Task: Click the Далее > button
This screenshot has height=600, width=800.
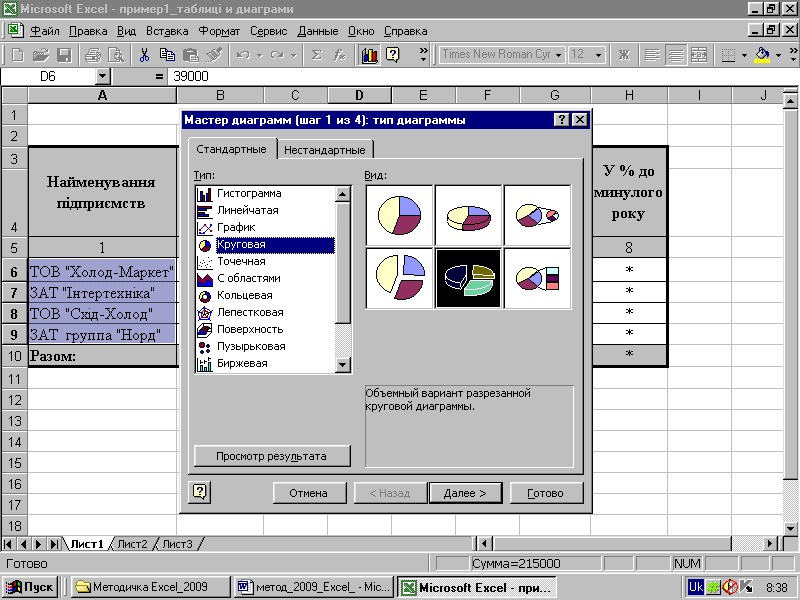Action: click(x=465, y=493)
